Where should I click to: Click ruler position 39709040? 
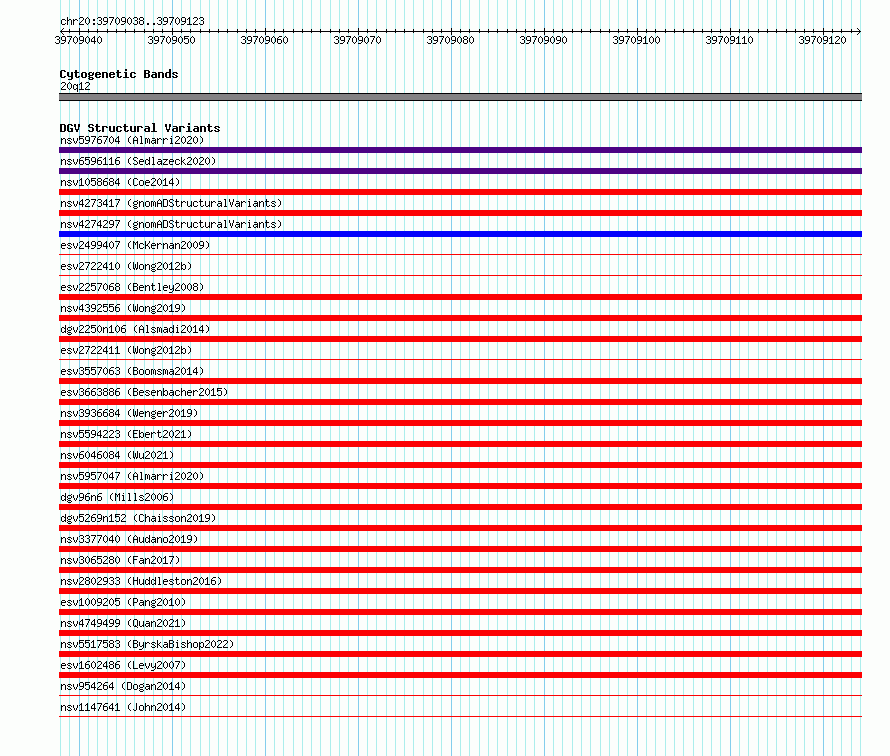tap(78, 40)
